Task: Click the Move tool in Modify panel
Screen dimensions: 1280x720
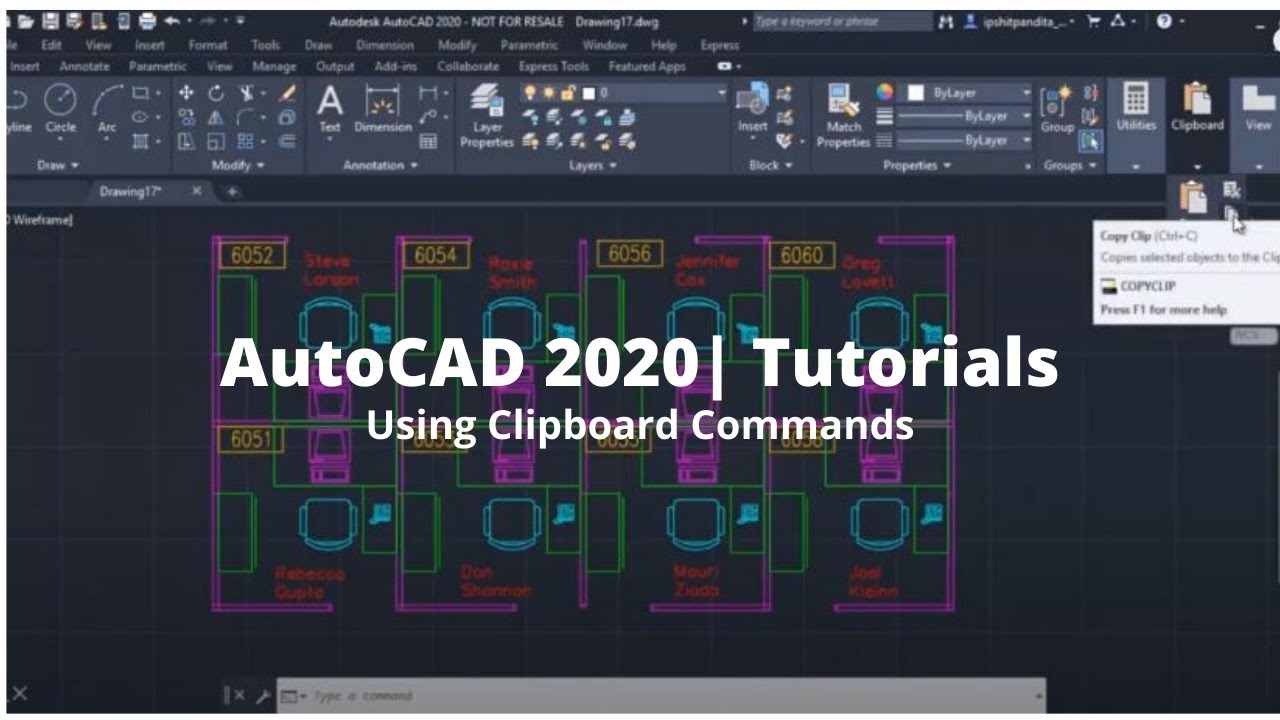Action: (x=187, y=93)
